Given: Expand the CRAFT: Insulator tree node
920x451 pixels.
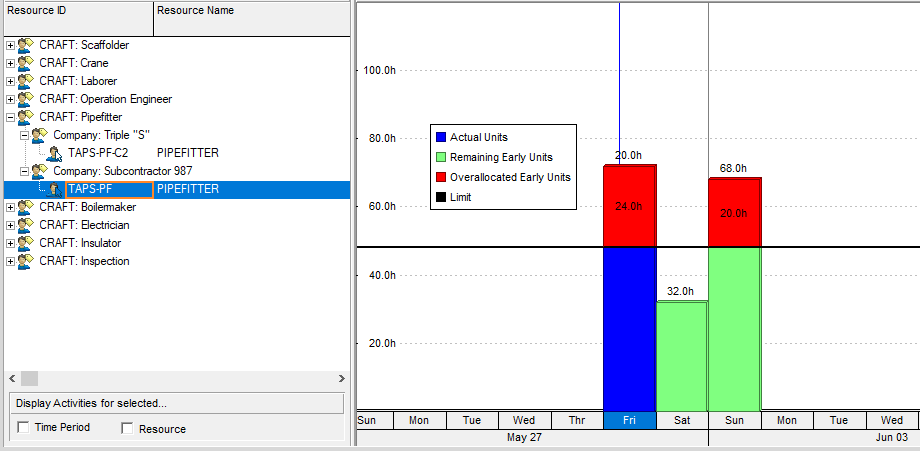Looking at the screenshot, I should coord(10,243).
